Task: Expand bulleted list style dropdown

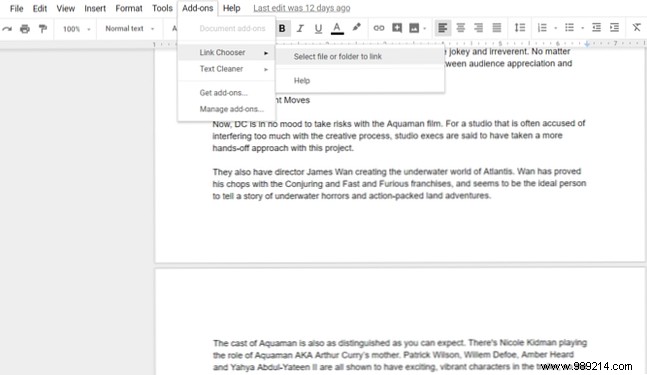Action: (582, 28)
